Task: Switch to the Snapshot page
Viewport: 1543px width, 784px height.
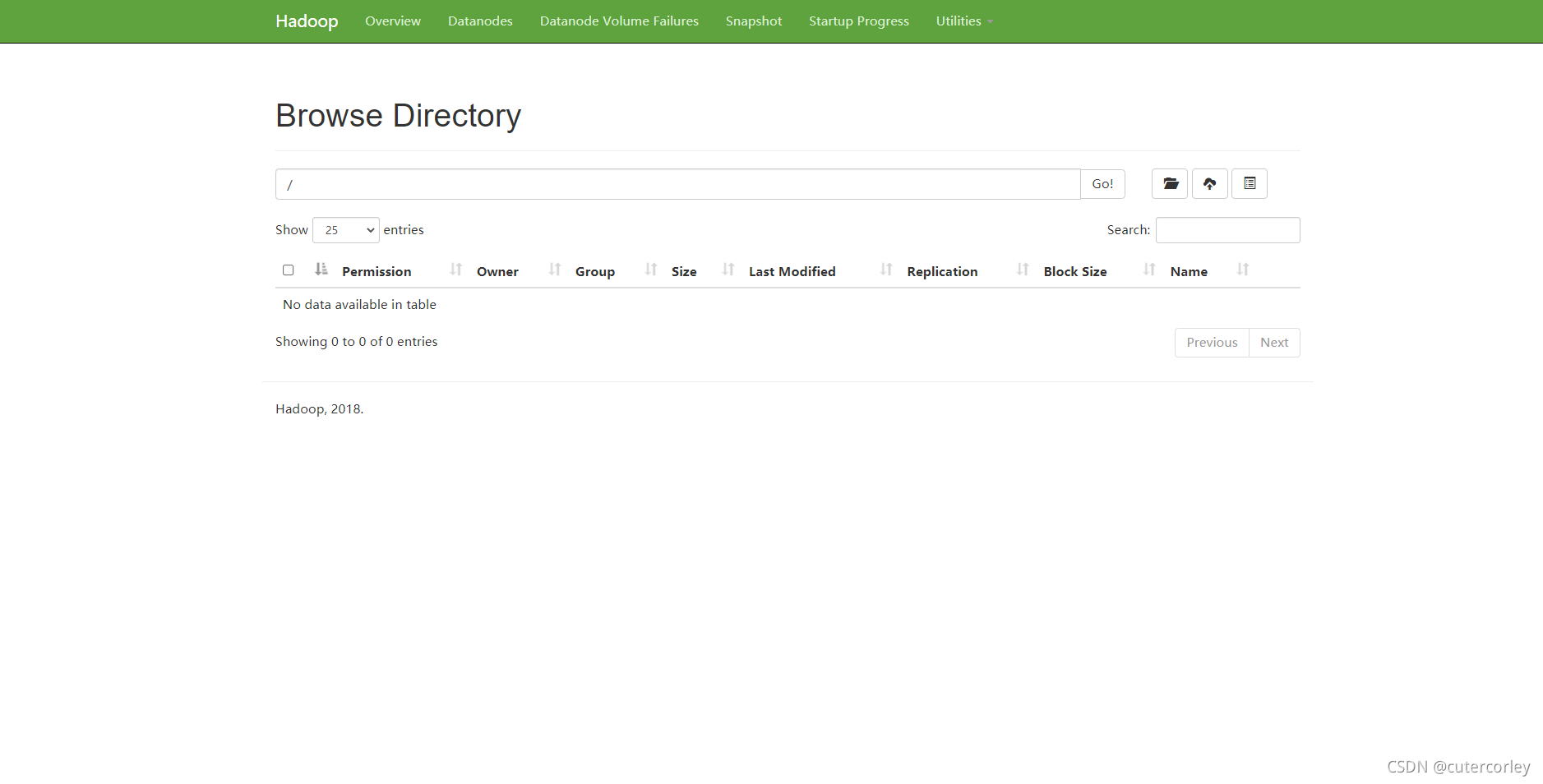Action: click(754, 21)
